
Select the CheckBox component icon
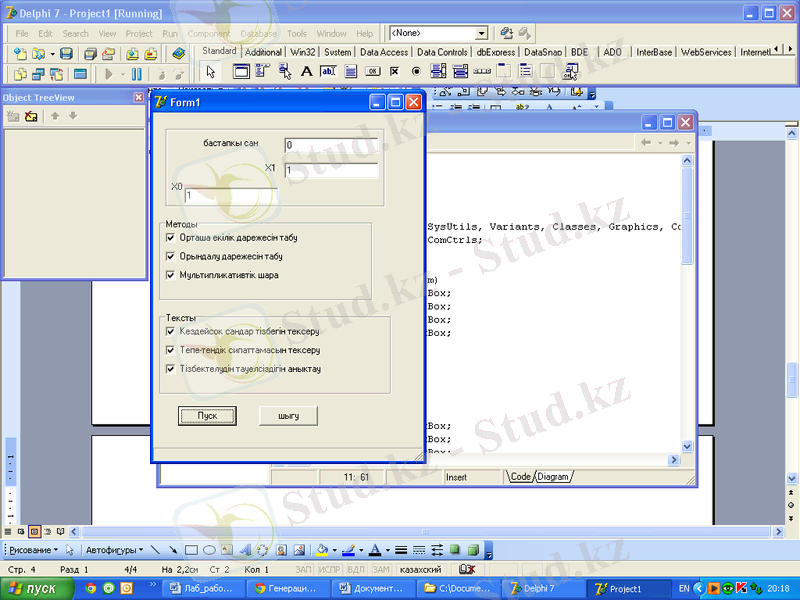pyautogui.click(x=394, y=71)
